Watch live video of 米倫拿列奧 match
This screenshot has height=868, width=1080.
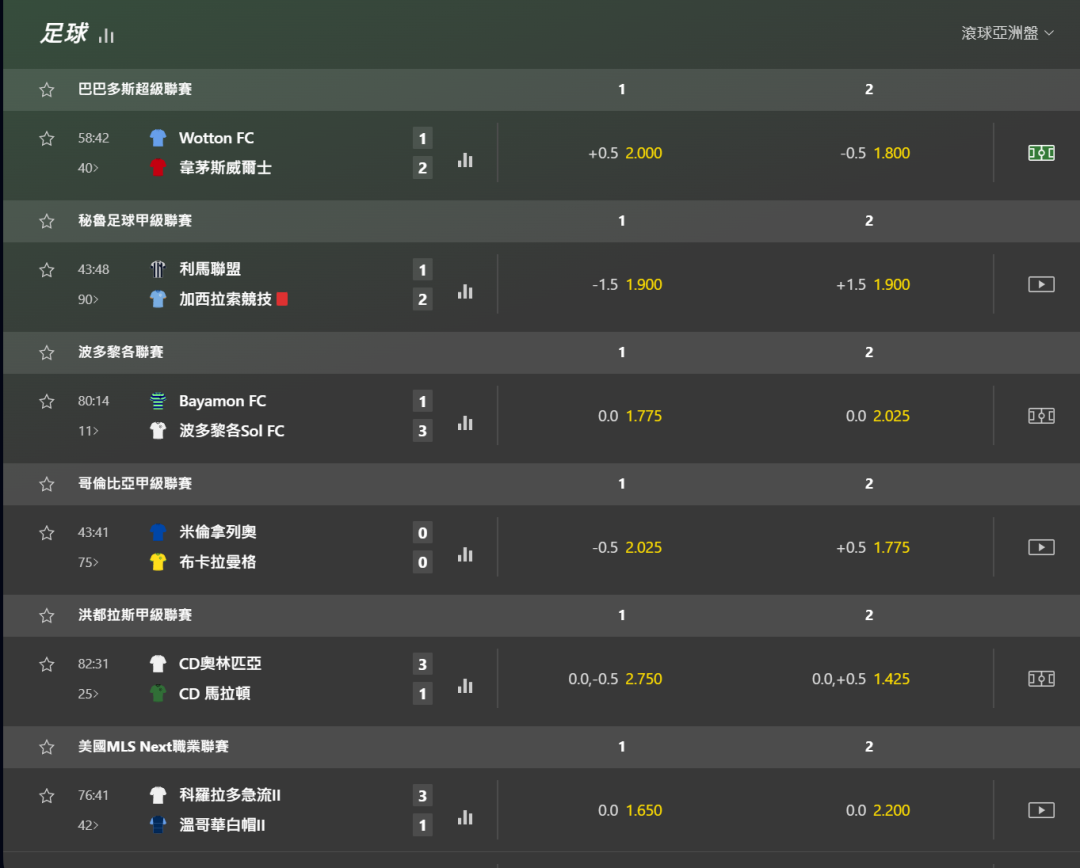click(1041, 547)
